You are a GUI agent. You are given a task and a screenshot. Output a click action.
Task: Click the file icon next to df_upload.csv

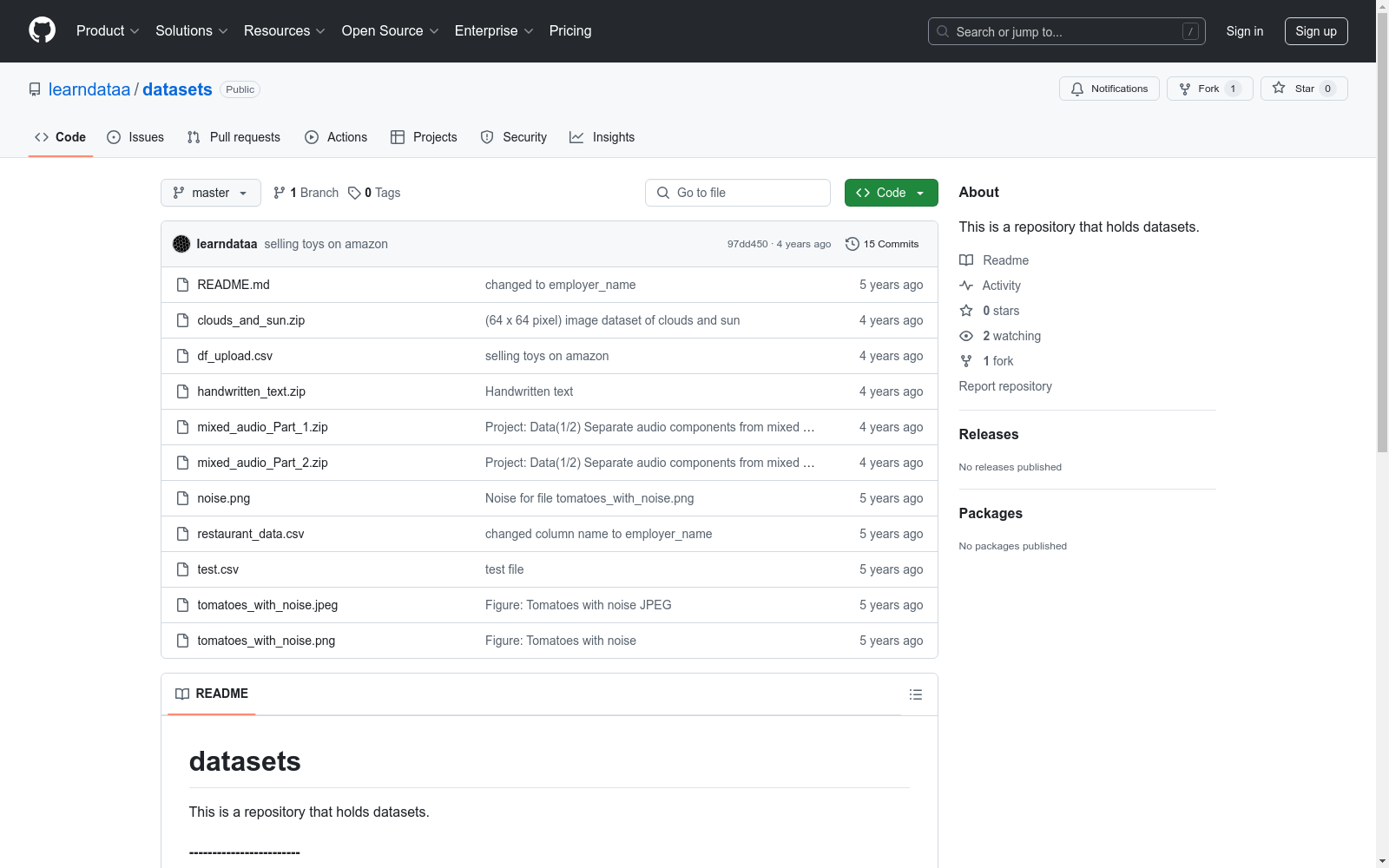pyautogui.click(x=182, y=356)
